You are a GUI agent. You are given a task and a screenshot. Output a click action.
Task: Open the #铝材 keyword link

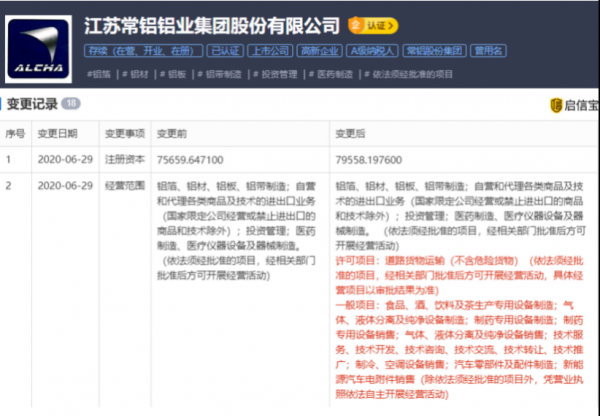(x=135, y=74)
